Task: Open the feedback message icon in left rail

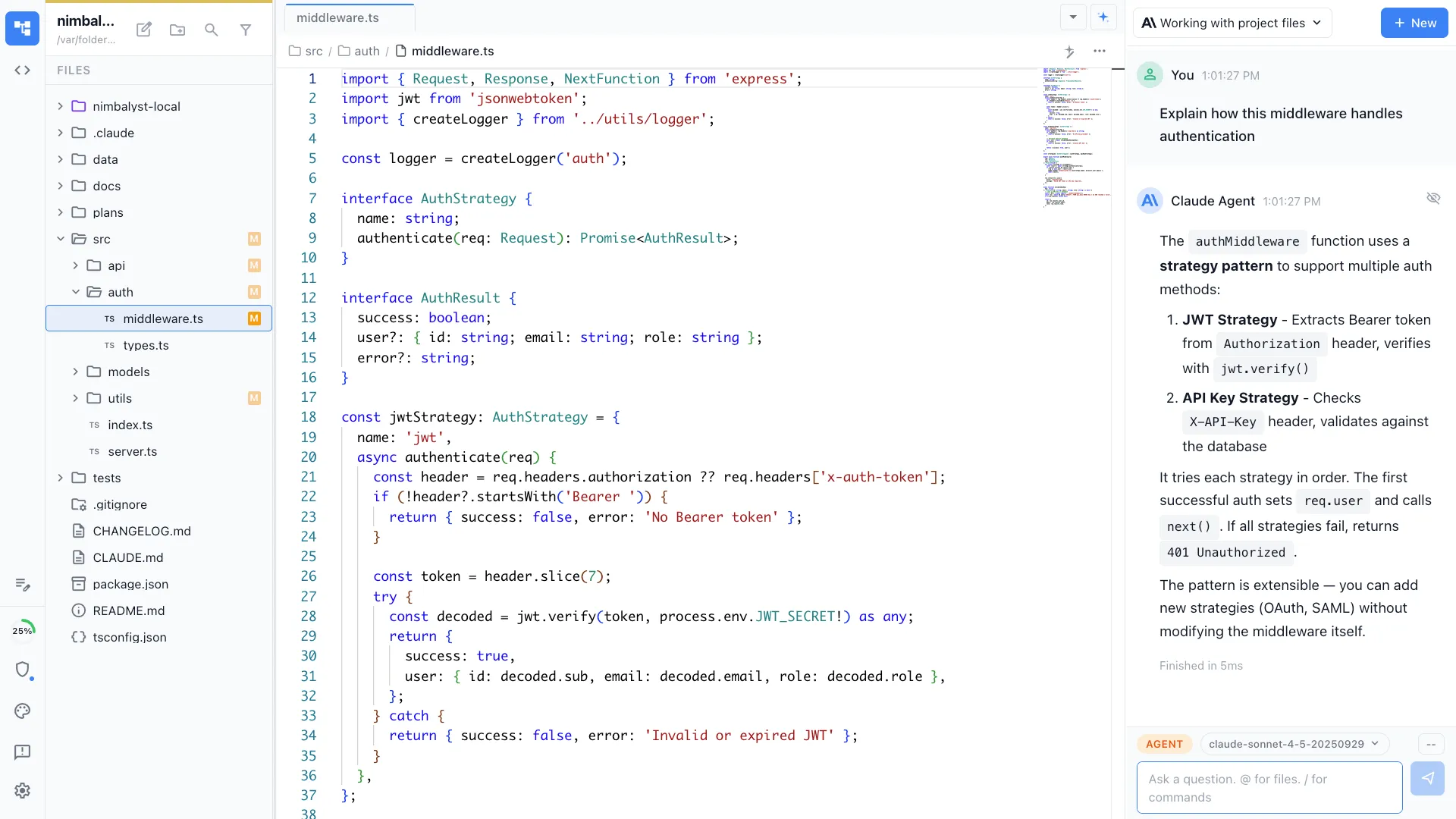Action: [22, 752]
